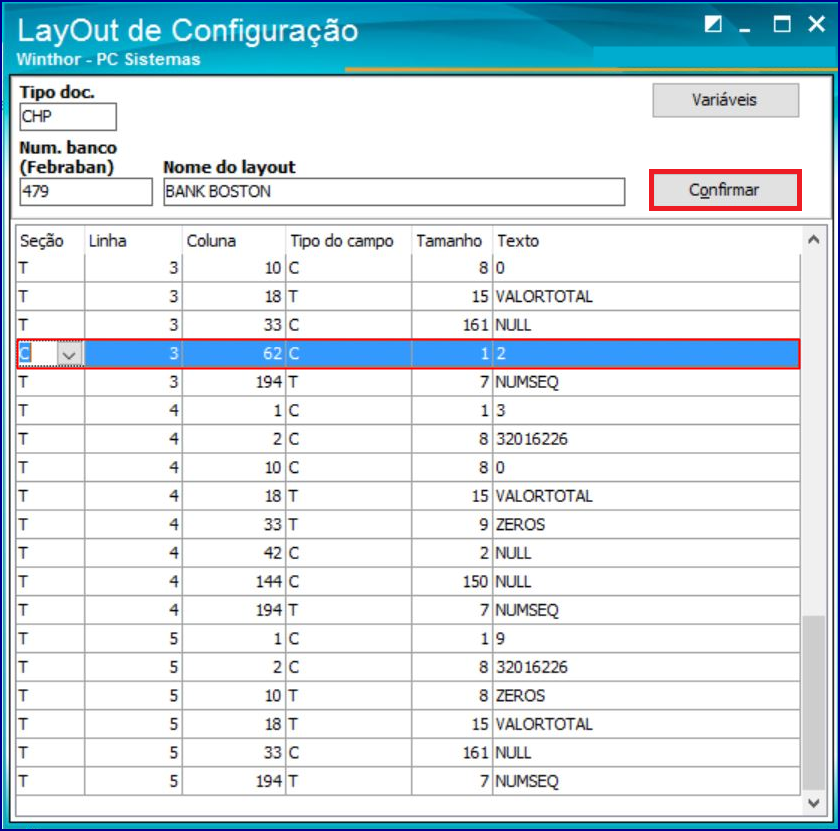Select VALORTOTAL text cell in linha 3
Viewport: 840px width, 831px height.
(x=646, y=297)
